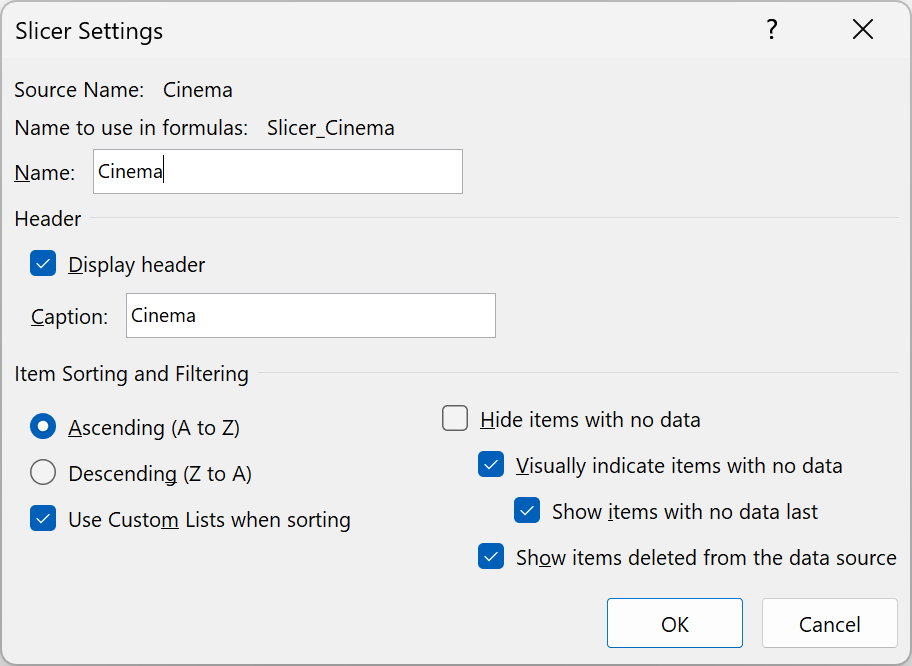Image resolution: width=912 pixels, height=666 pixels.
Task: Click the Slicer_Cinema formula name text
Action: pyautogui.click(x=330, y=128)
